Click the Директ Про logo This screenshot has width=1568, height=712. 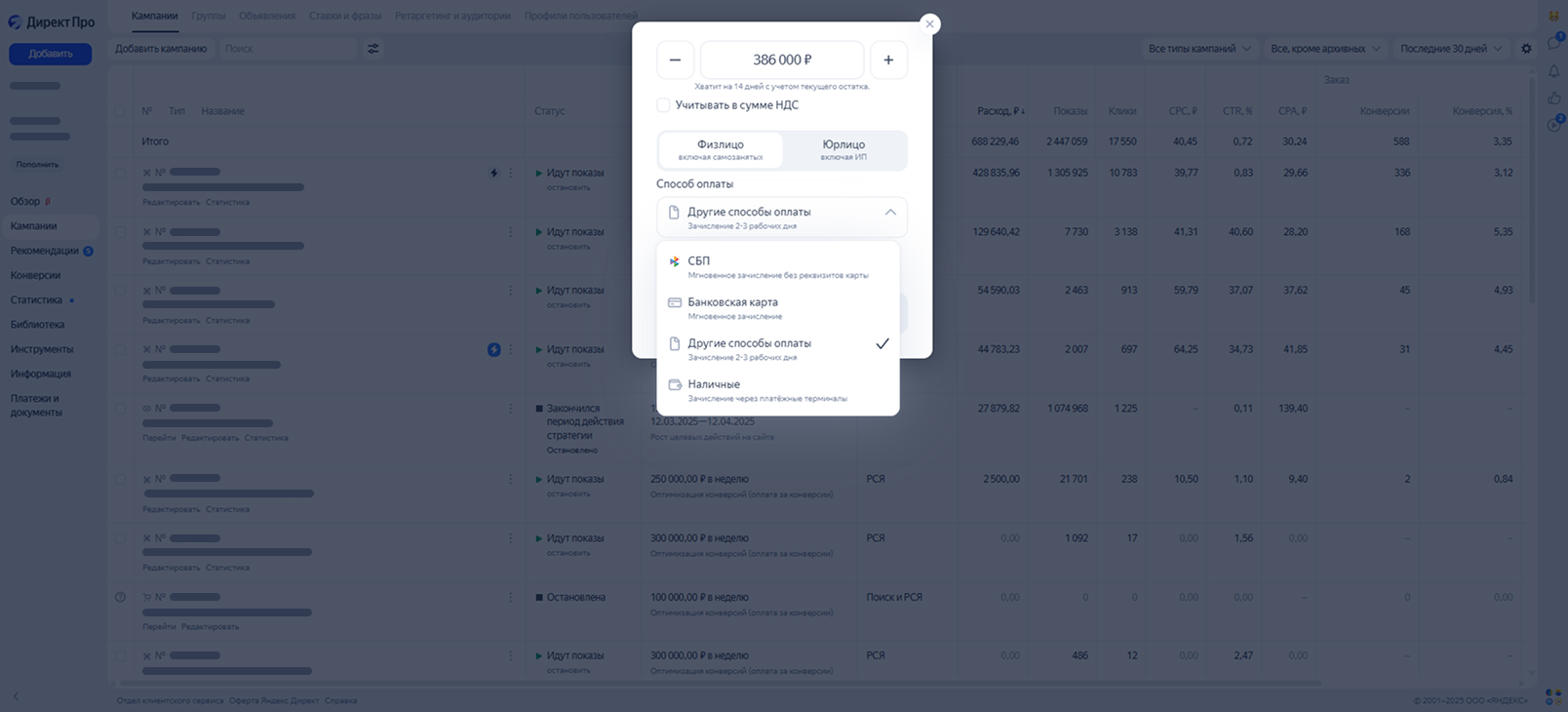[52, 21]
